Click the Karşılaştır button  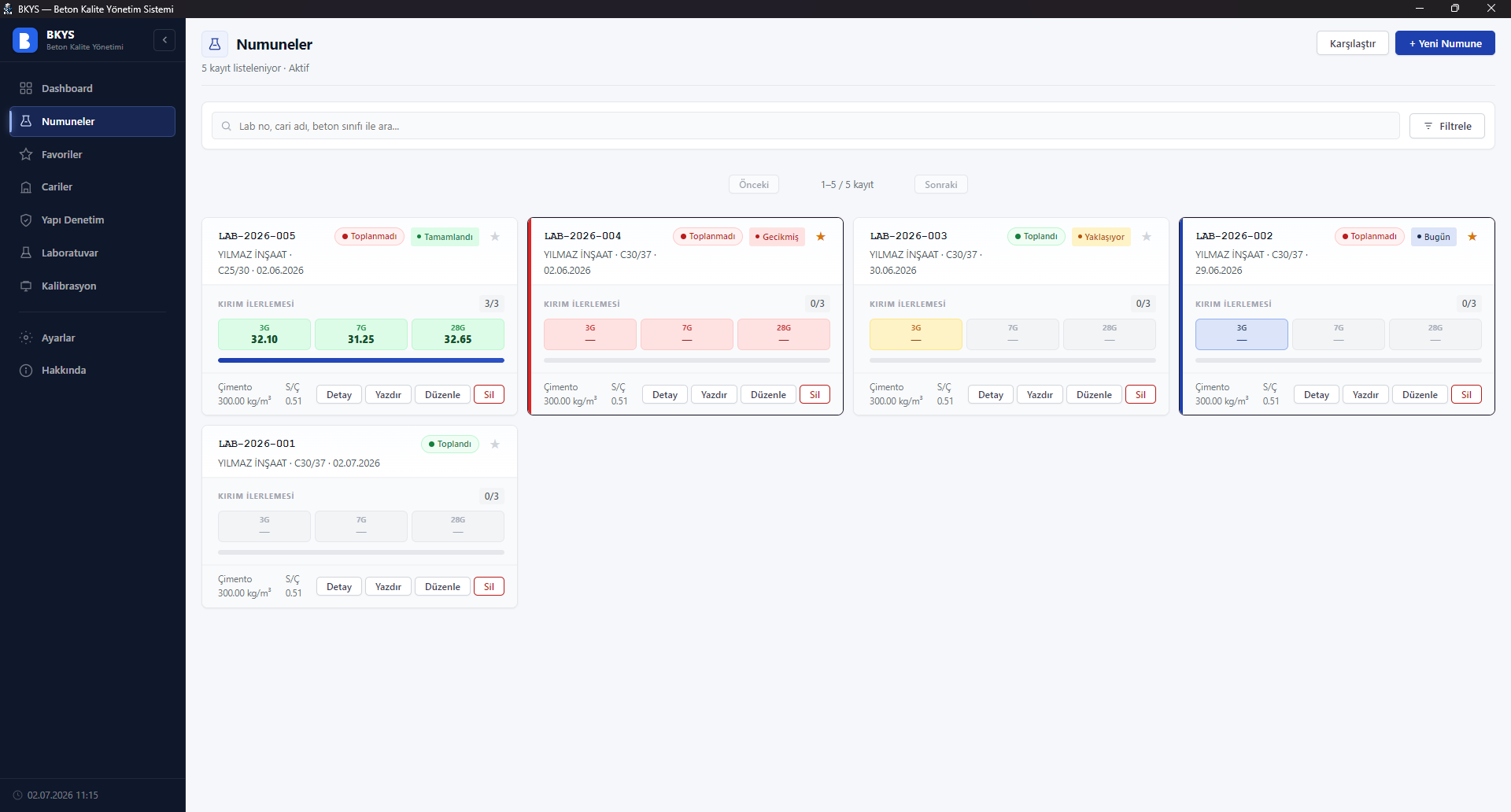tap(1352, 43)
